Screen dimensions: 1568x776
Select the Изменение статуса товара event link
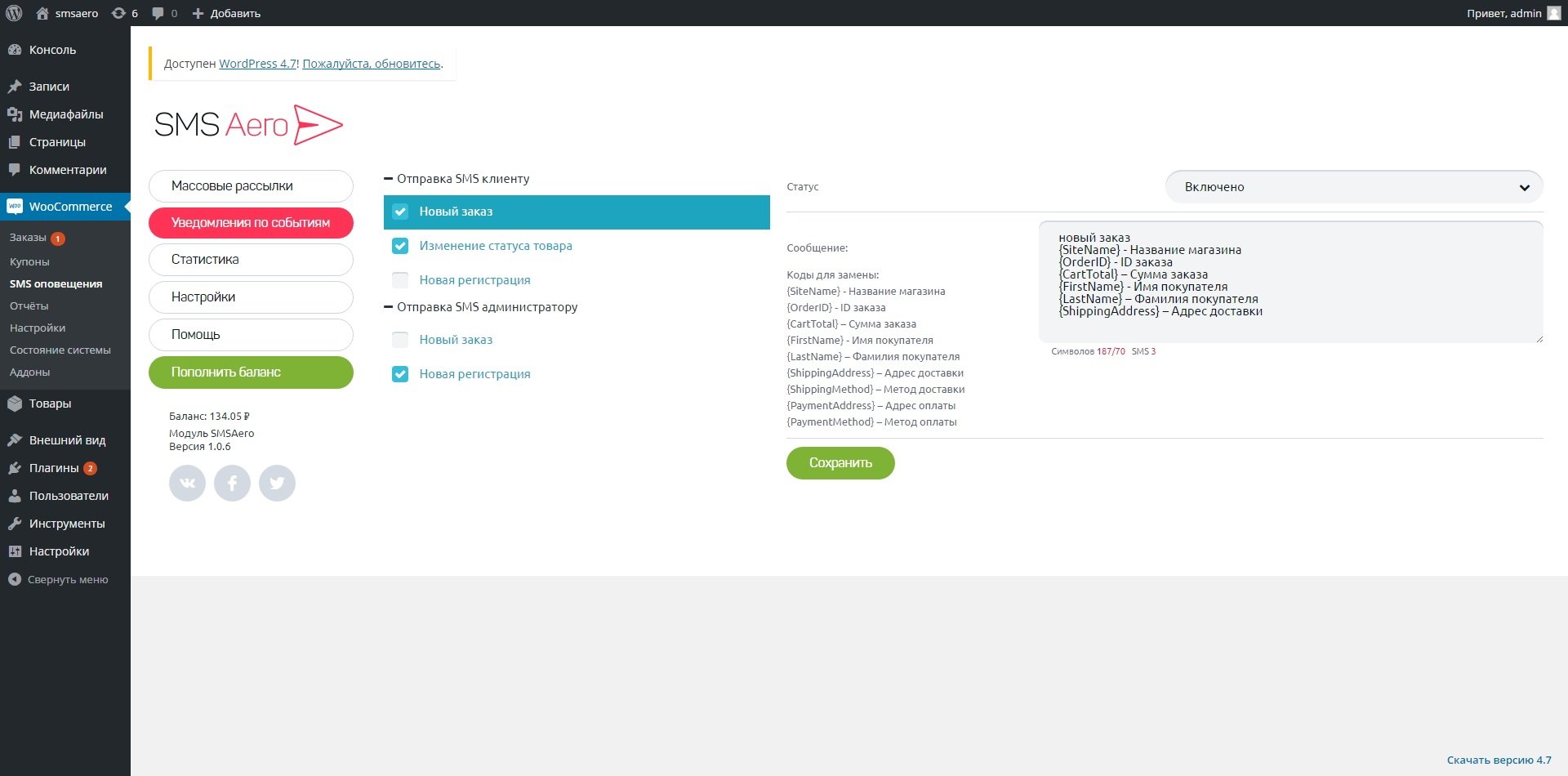[496, 246]
